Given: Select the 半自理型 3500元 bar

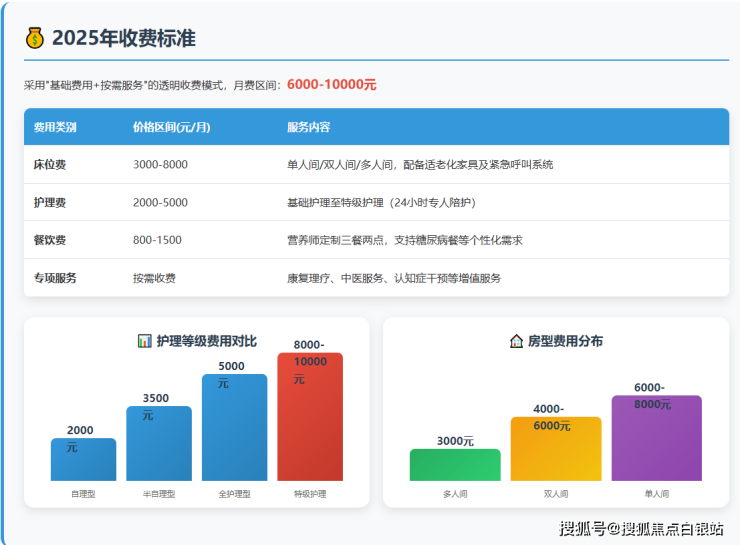Looking at the screenshot, I should coord(158,444).
